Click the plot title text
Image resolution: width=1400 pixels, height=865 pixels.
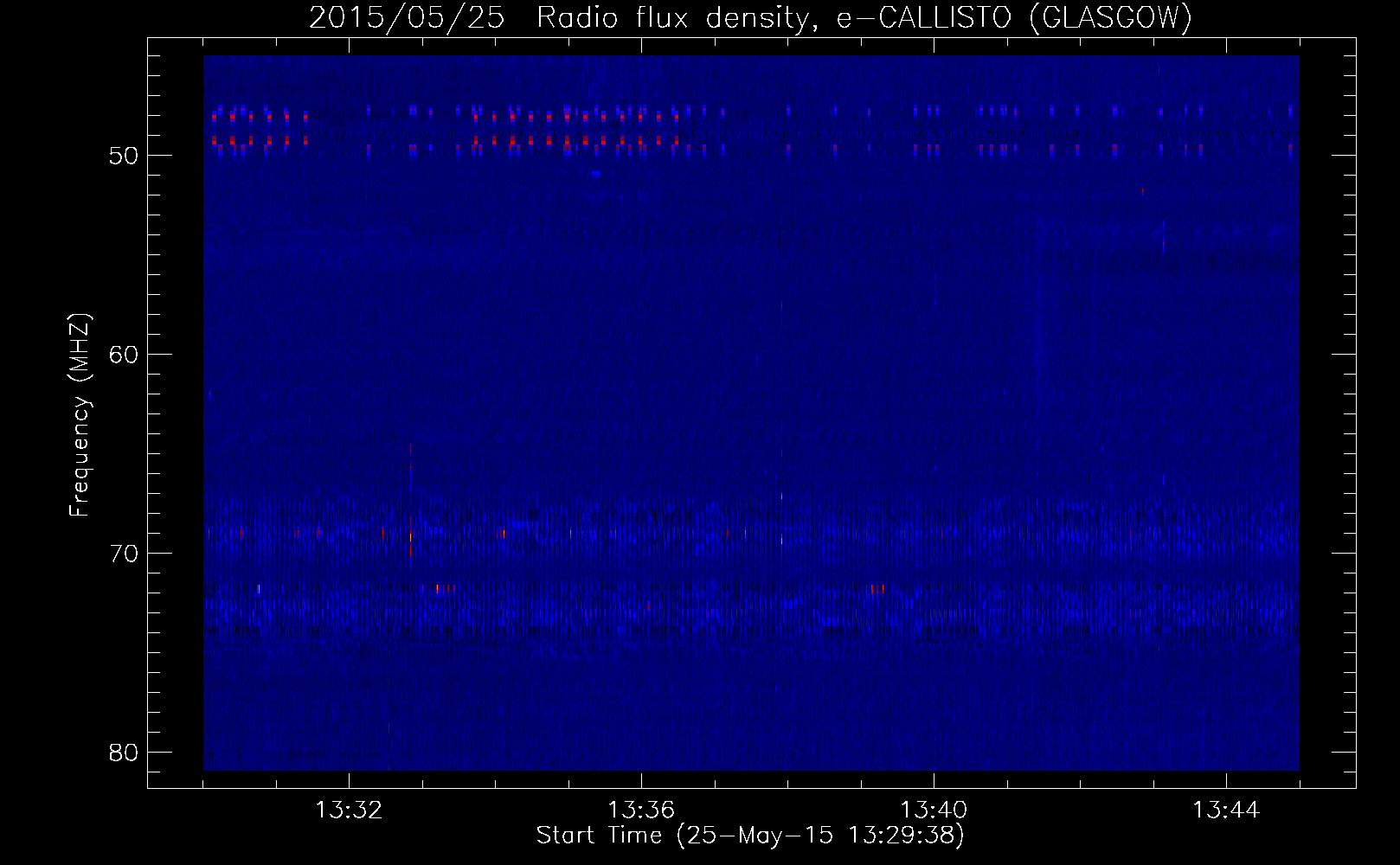750,18
